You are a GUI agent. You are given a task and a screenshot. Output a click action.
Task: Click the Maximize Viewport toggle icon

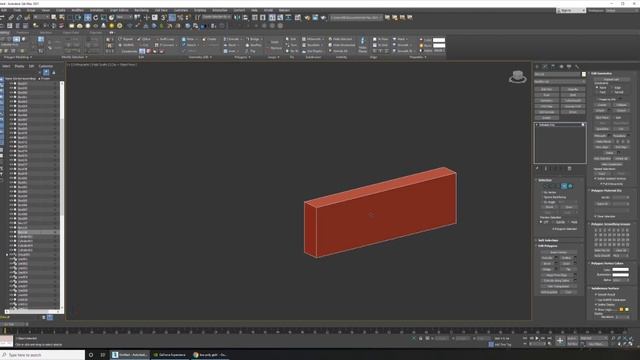click(x=631, y=344)
